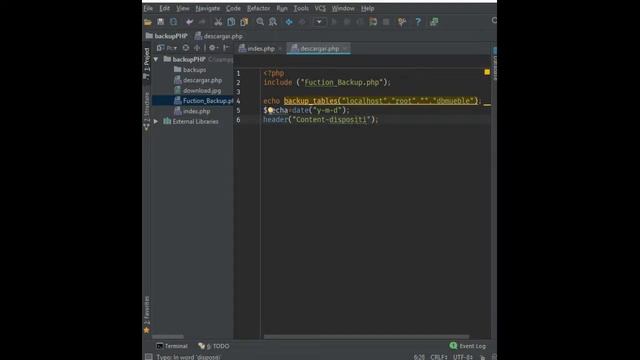
Task: Click the Stop toolbar icon
Action: click(386, 22)
